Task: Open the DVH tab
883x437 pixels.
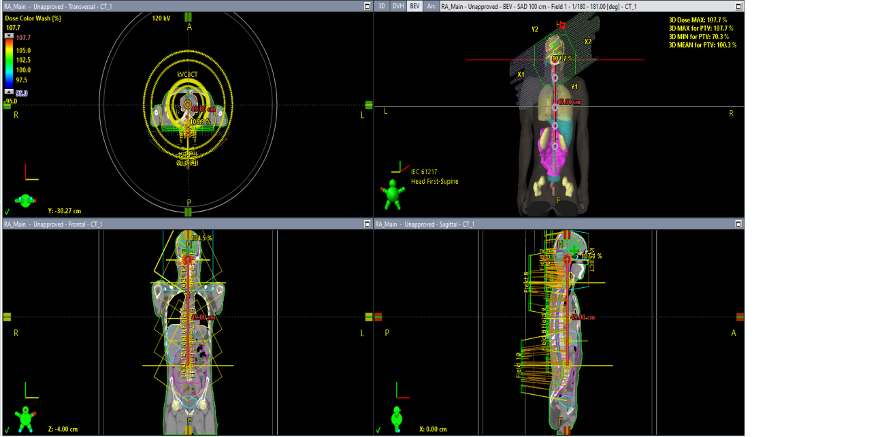Action: tap(398, 6)
